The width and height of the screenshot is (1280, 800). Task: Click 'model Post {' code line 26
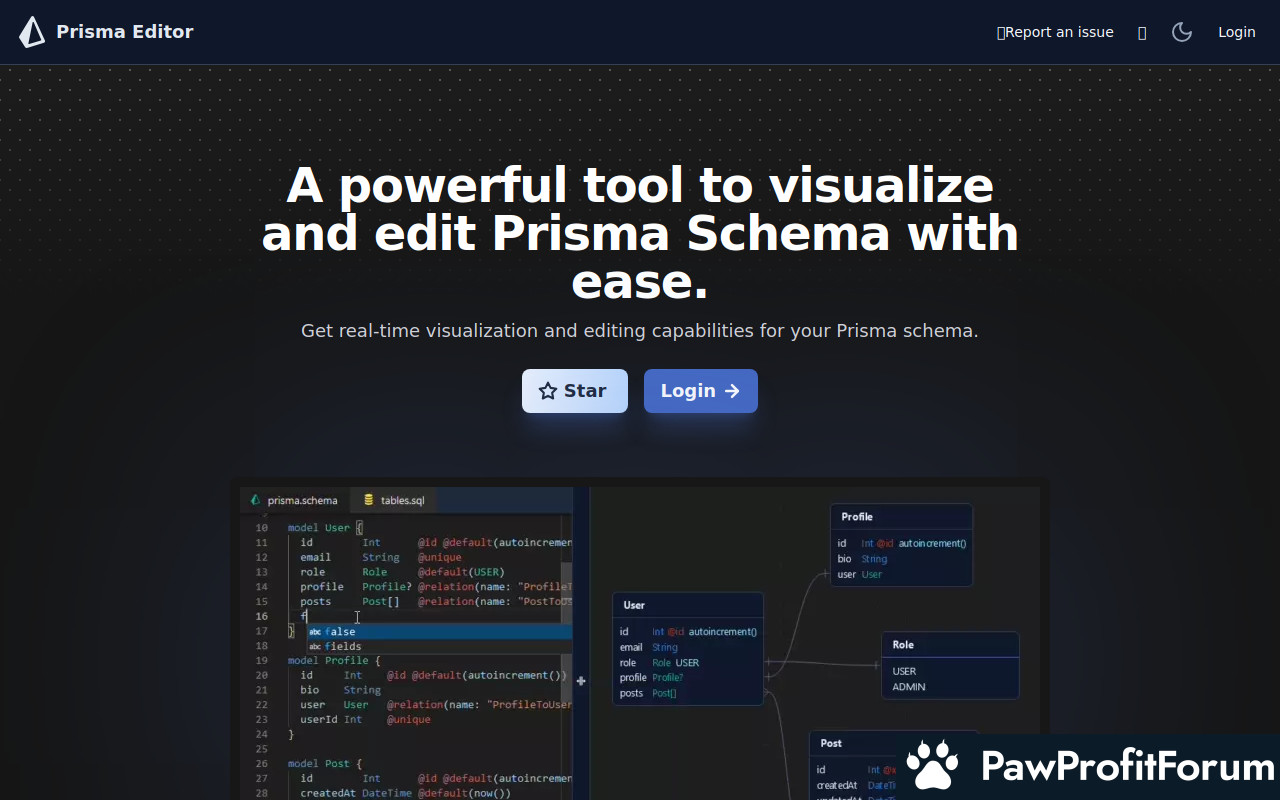pyautogui.click(x=325, y=764)
